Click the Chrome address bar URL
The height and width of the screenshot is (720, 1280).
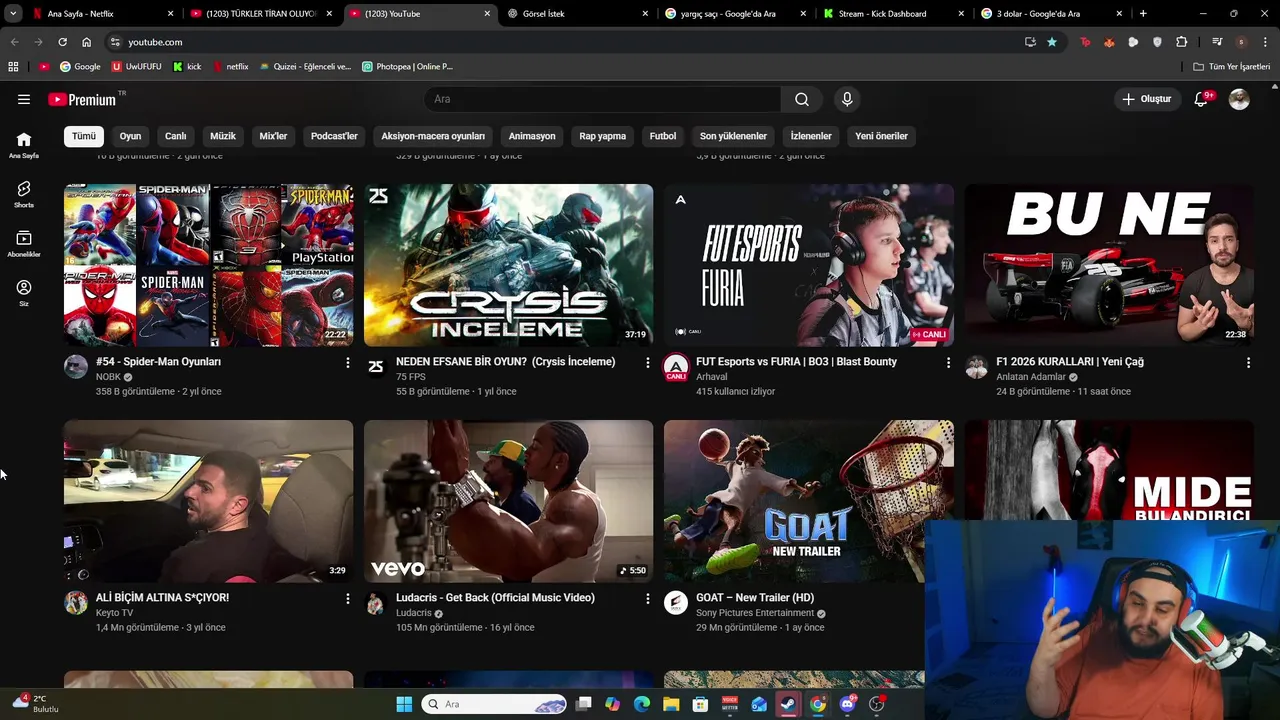pyautogui.click(x=155, y=42)
